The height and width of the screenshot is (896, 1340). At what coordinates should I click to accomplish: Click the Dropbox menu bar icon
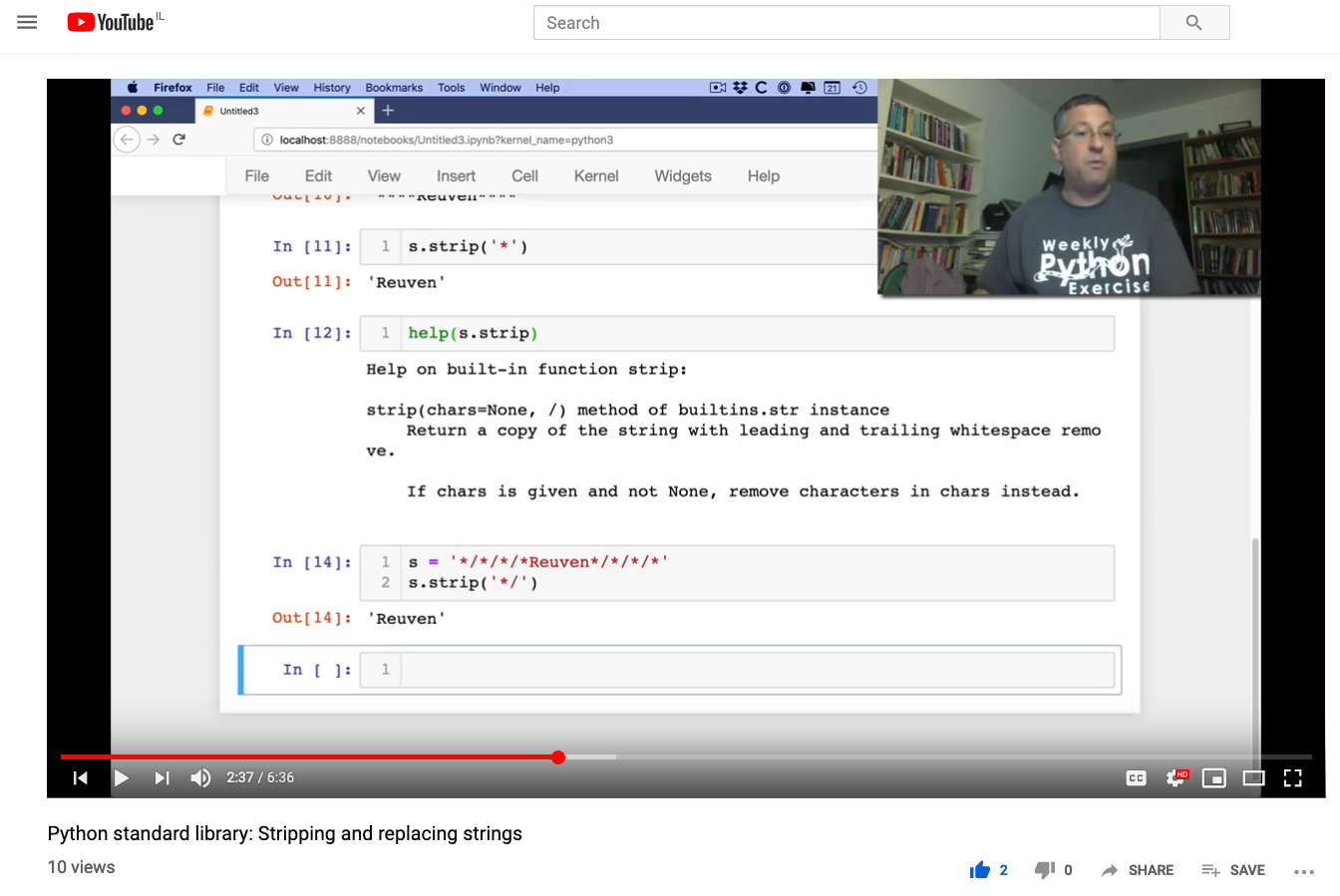[x=740, y=88]
